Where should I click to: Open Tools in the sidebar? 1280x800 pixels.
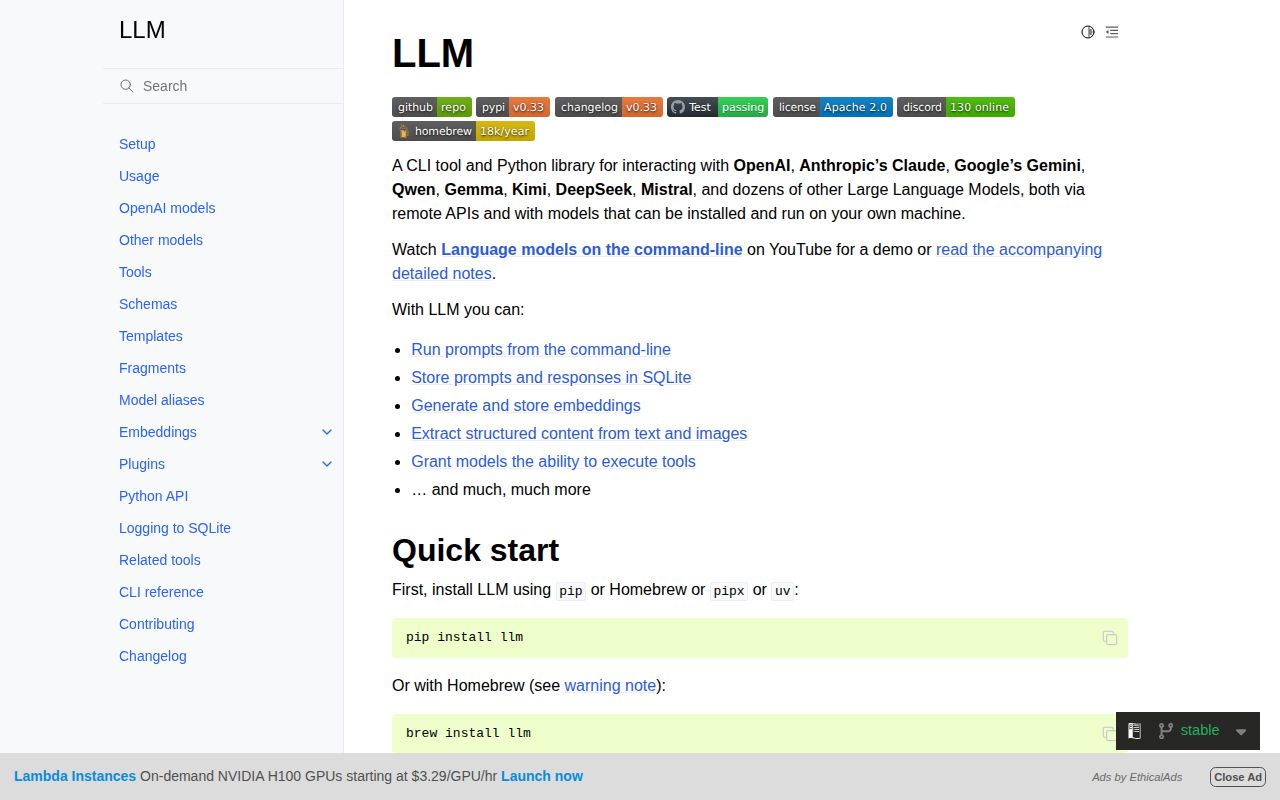tap(135, 272)
